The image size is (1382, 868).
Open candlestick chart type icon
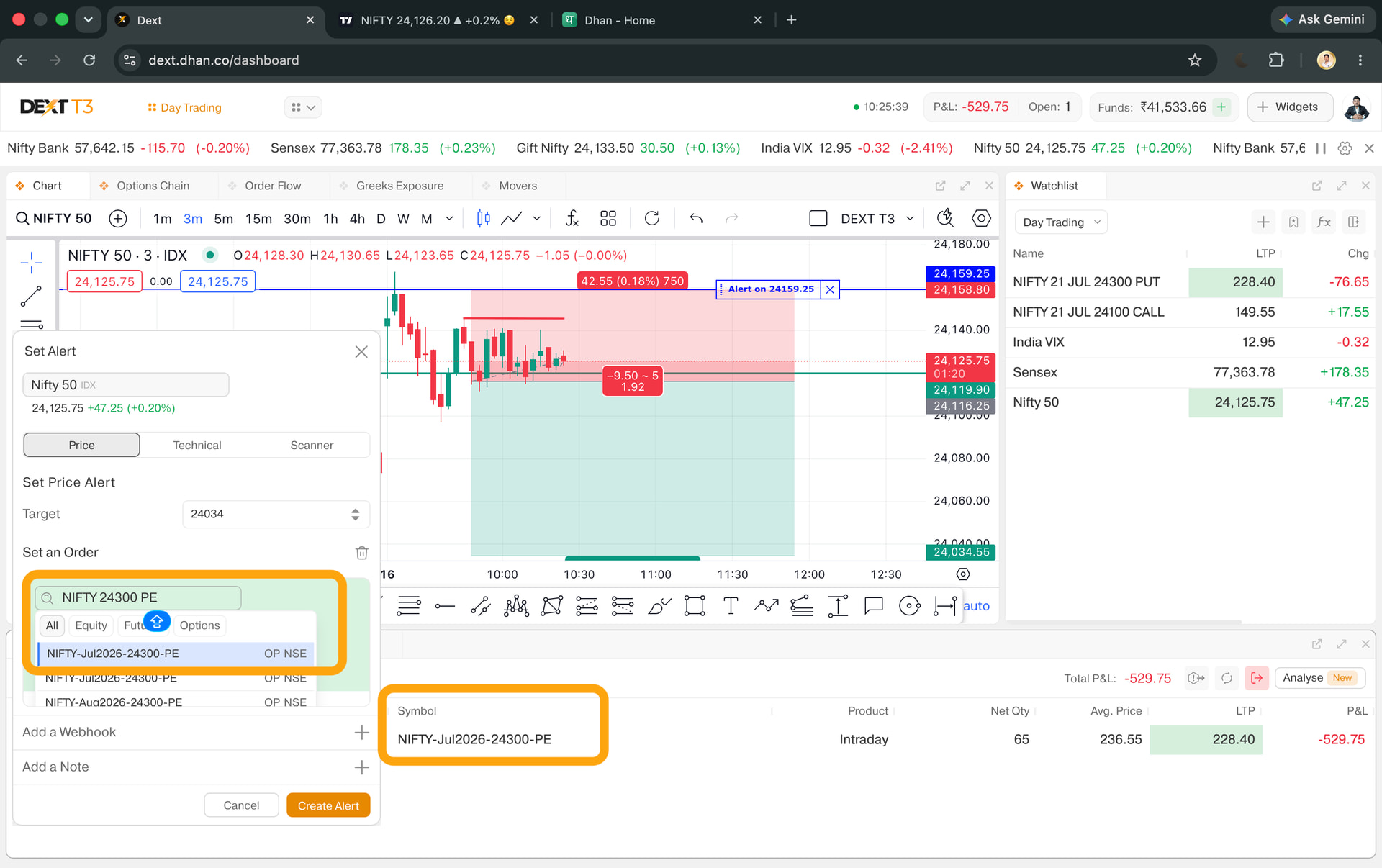tap(483, 219)
